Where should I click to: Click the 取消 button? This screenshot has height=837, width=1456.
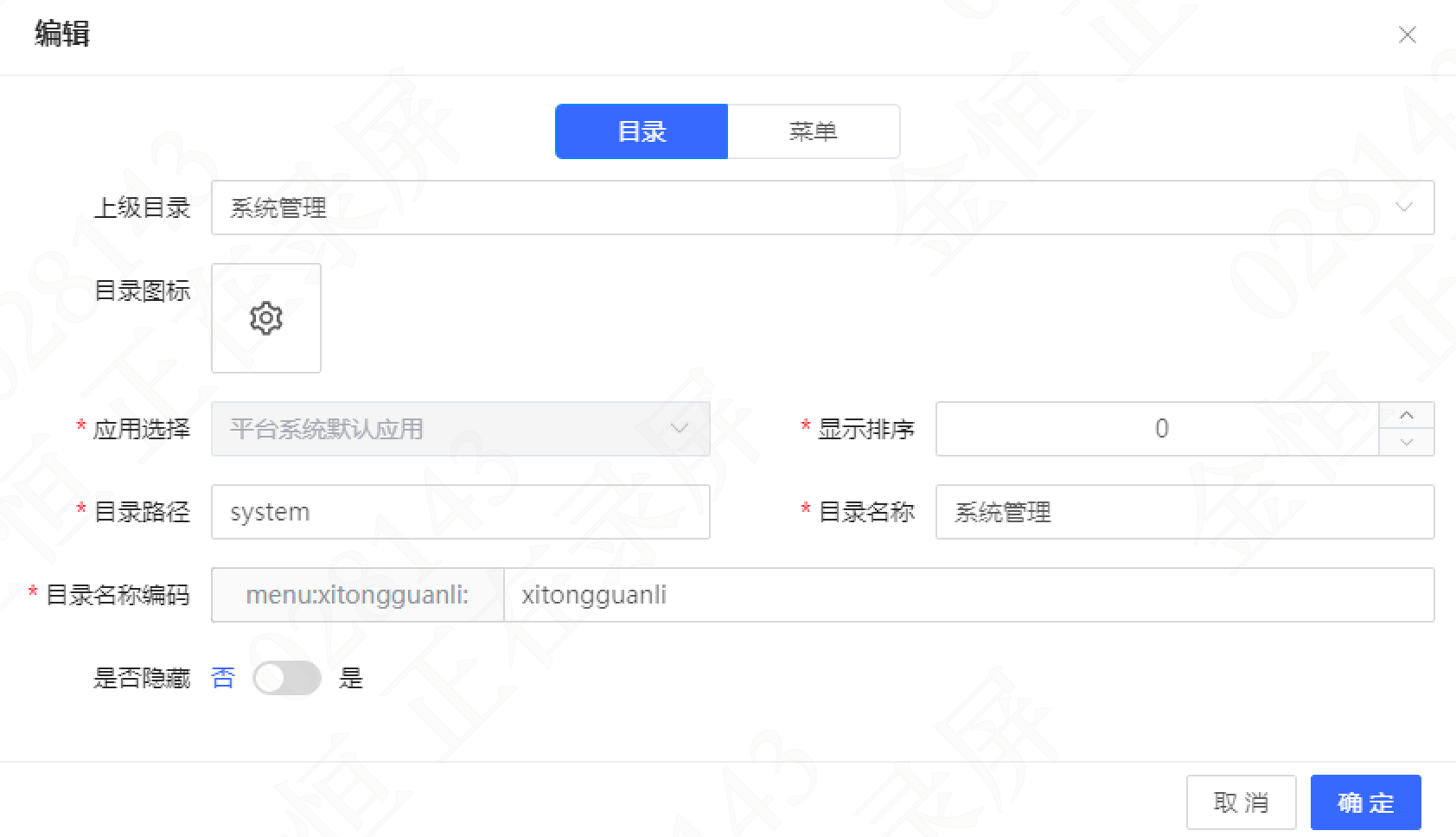[1241, 802]
